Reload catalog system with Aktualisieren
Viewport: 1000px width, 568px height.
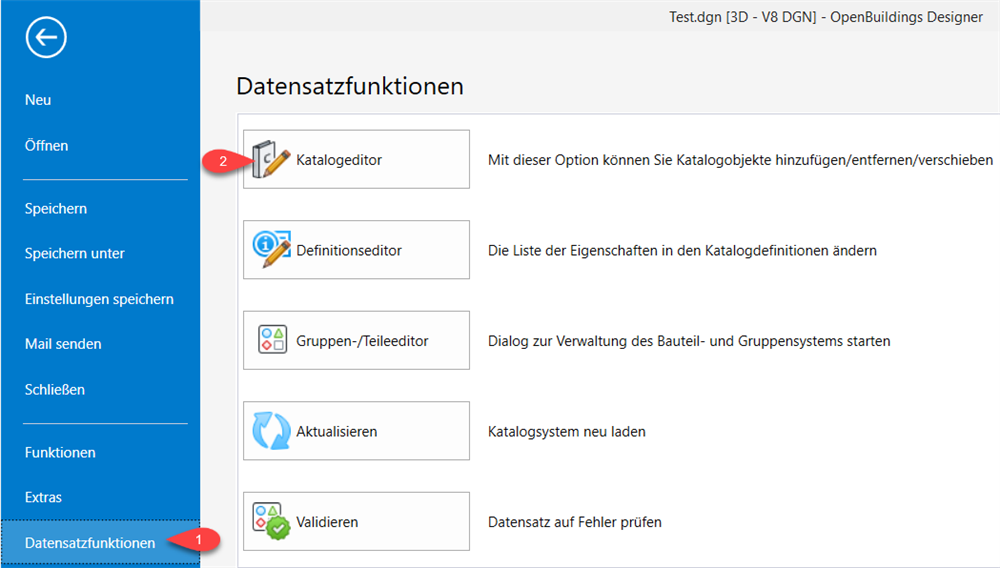pyautogui.click(x=356, y=431)
